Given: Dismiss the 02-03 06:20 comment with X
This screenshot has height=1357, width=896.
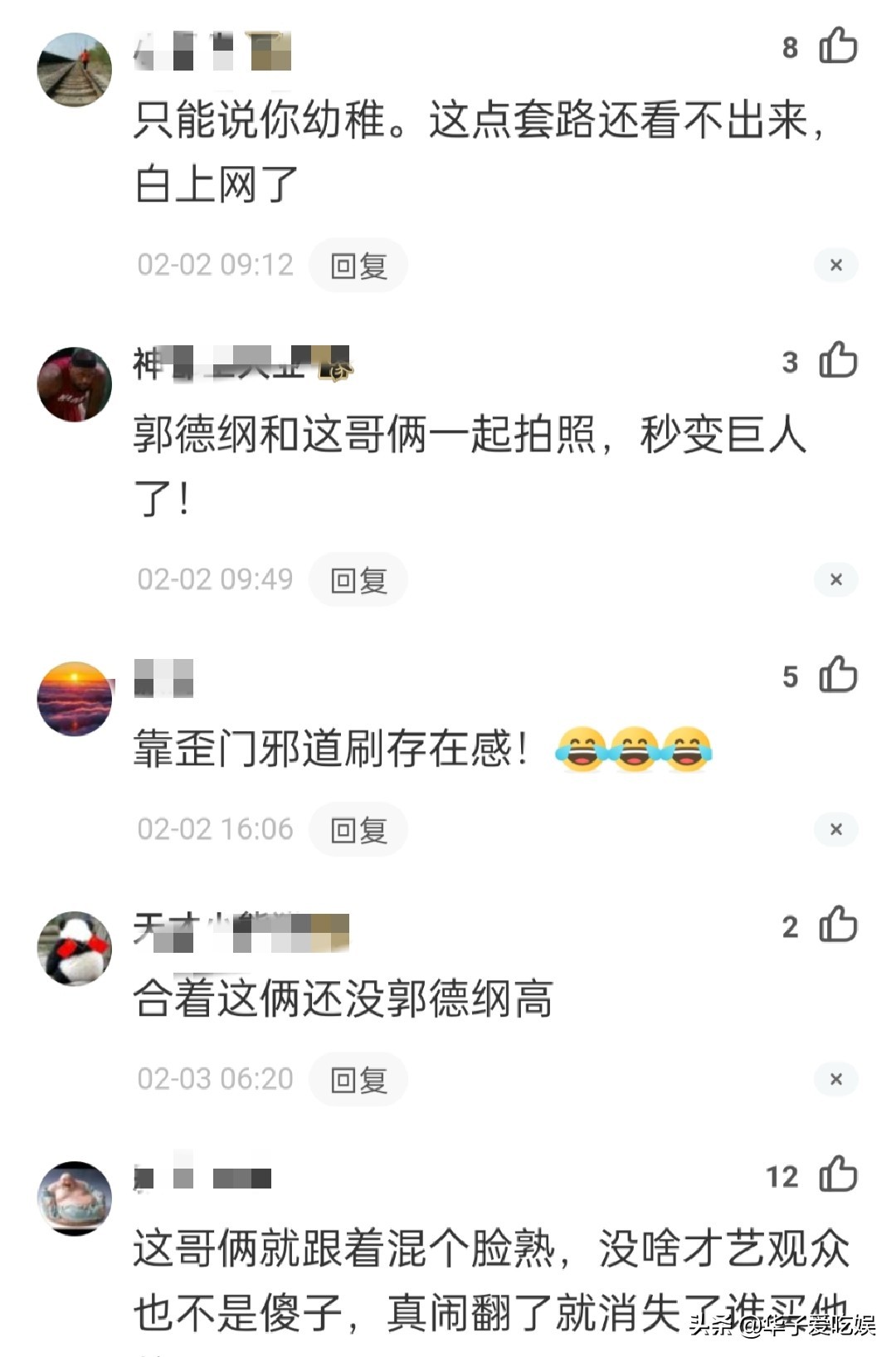Looking at the screenshot, I should point(836,1079).
